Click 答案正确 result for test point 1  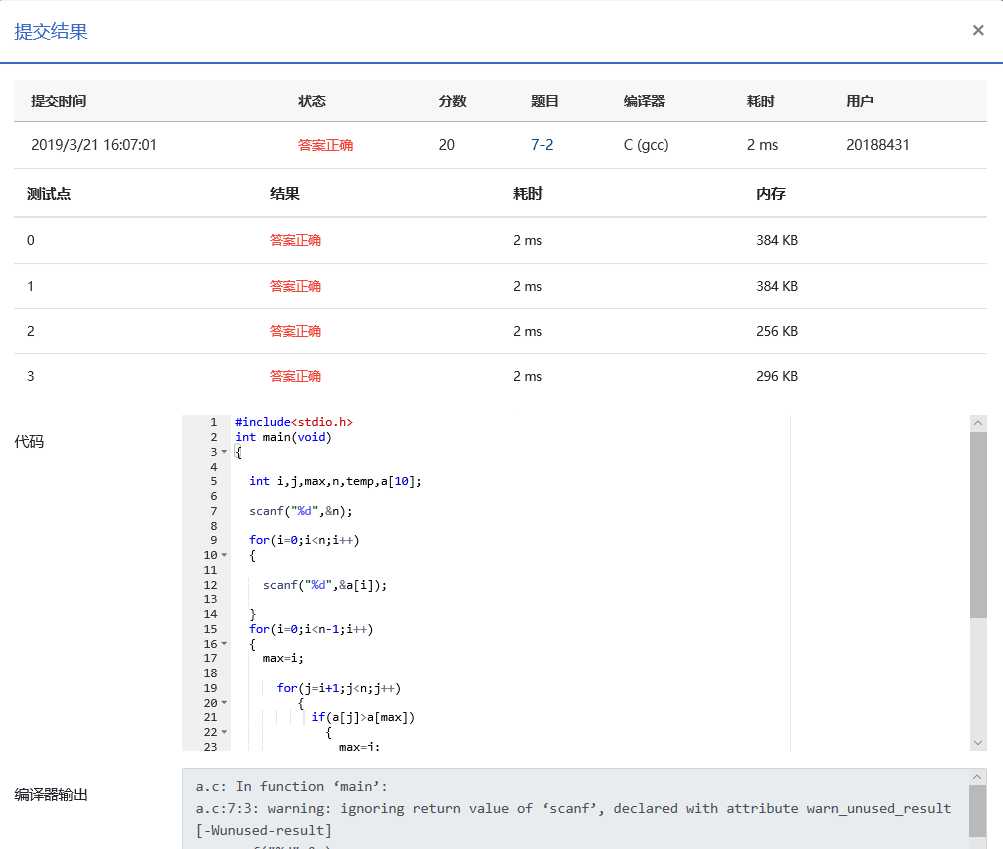295,286
